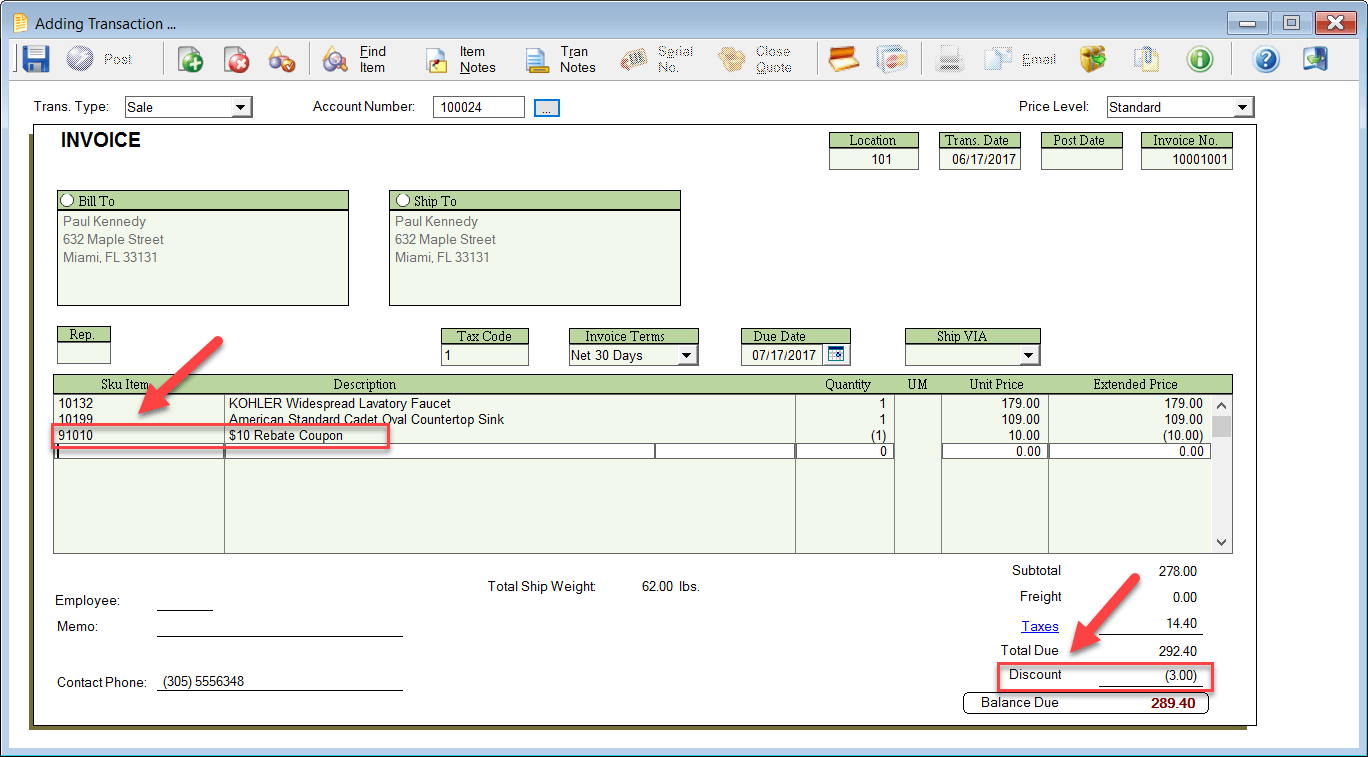The height and width of the screenshot is (757, 1368).
Task: Select line item SKU 10132
Action: point(75,404)
